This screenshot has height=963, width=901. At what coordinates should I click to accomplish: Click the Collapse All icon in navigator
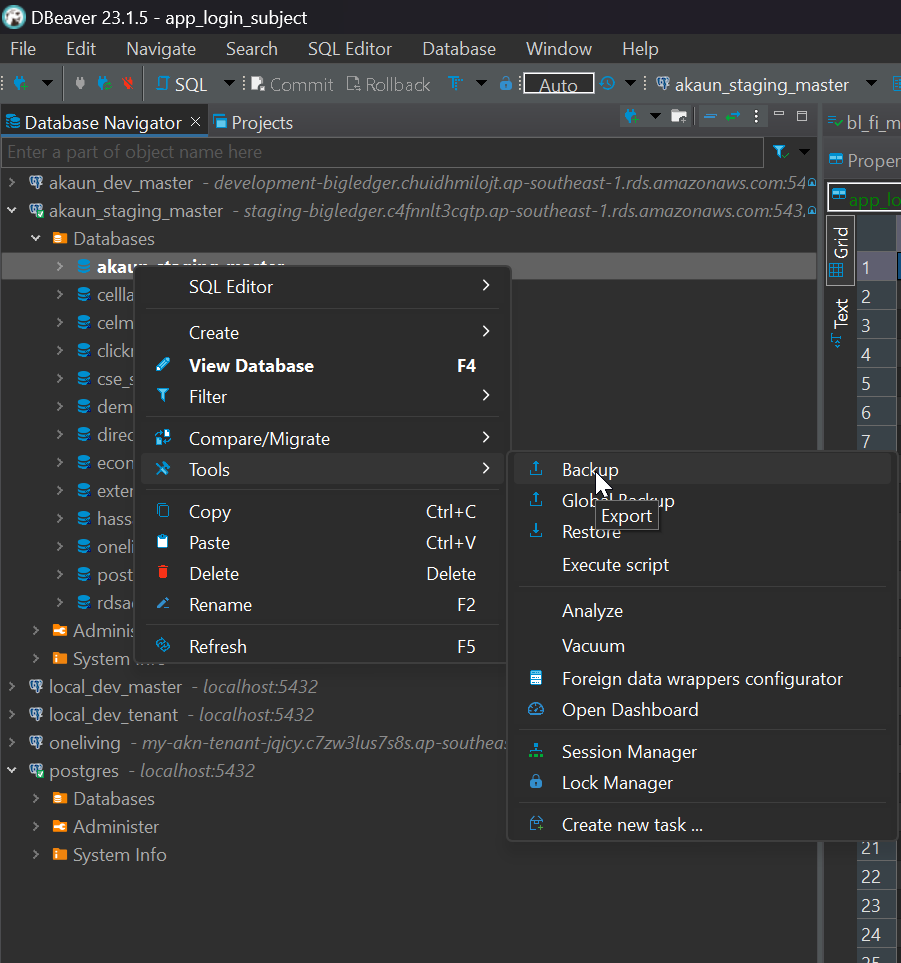click(709, 117)
